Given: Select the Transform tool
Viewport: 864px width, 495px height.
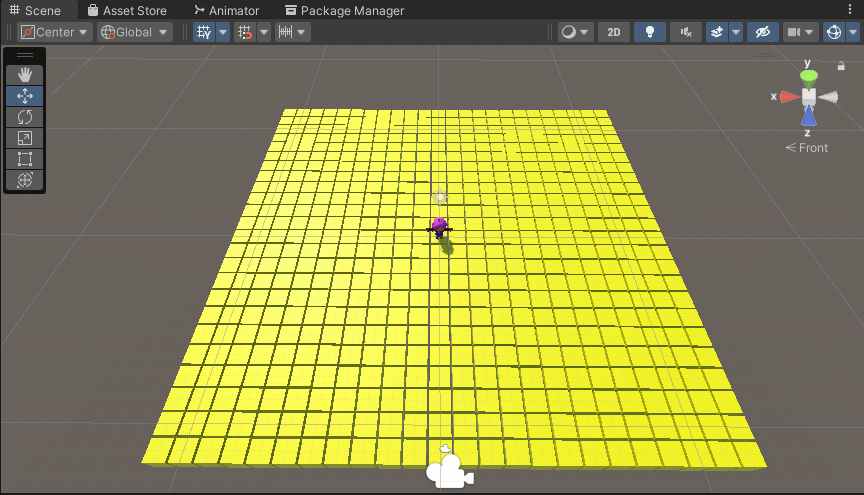Looking at the screenshot, I should click(25, 180).
